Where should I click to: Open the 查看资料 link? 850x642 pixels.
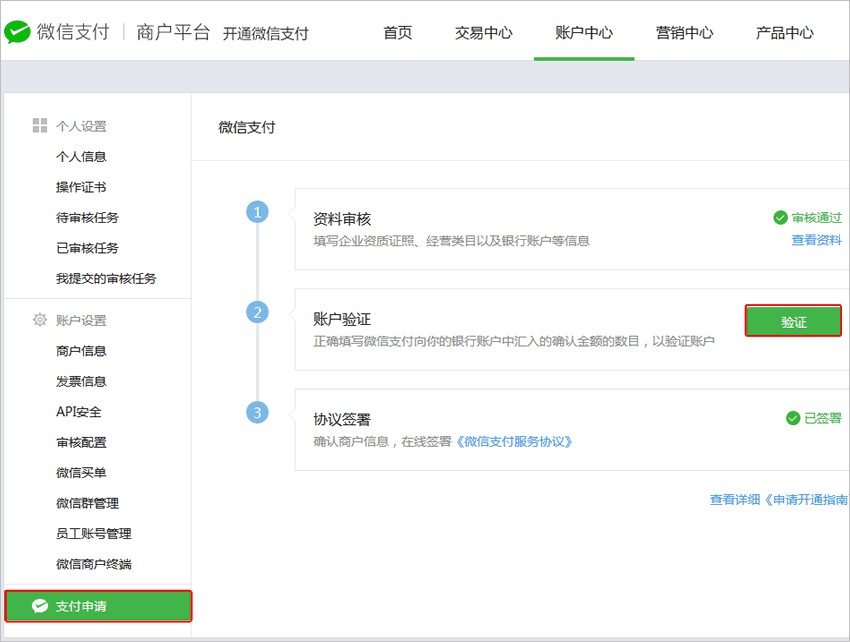[816, 240]
